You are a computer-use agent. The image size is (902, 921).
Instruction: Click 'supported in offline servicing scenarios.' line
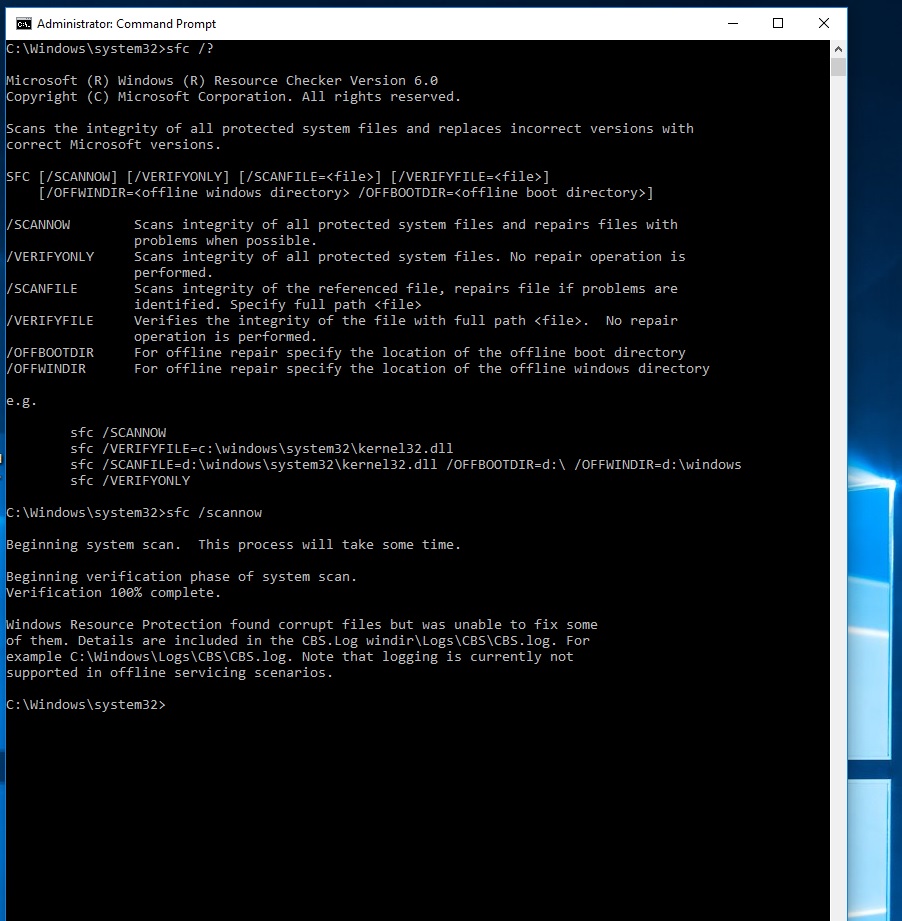click(170, 673)
